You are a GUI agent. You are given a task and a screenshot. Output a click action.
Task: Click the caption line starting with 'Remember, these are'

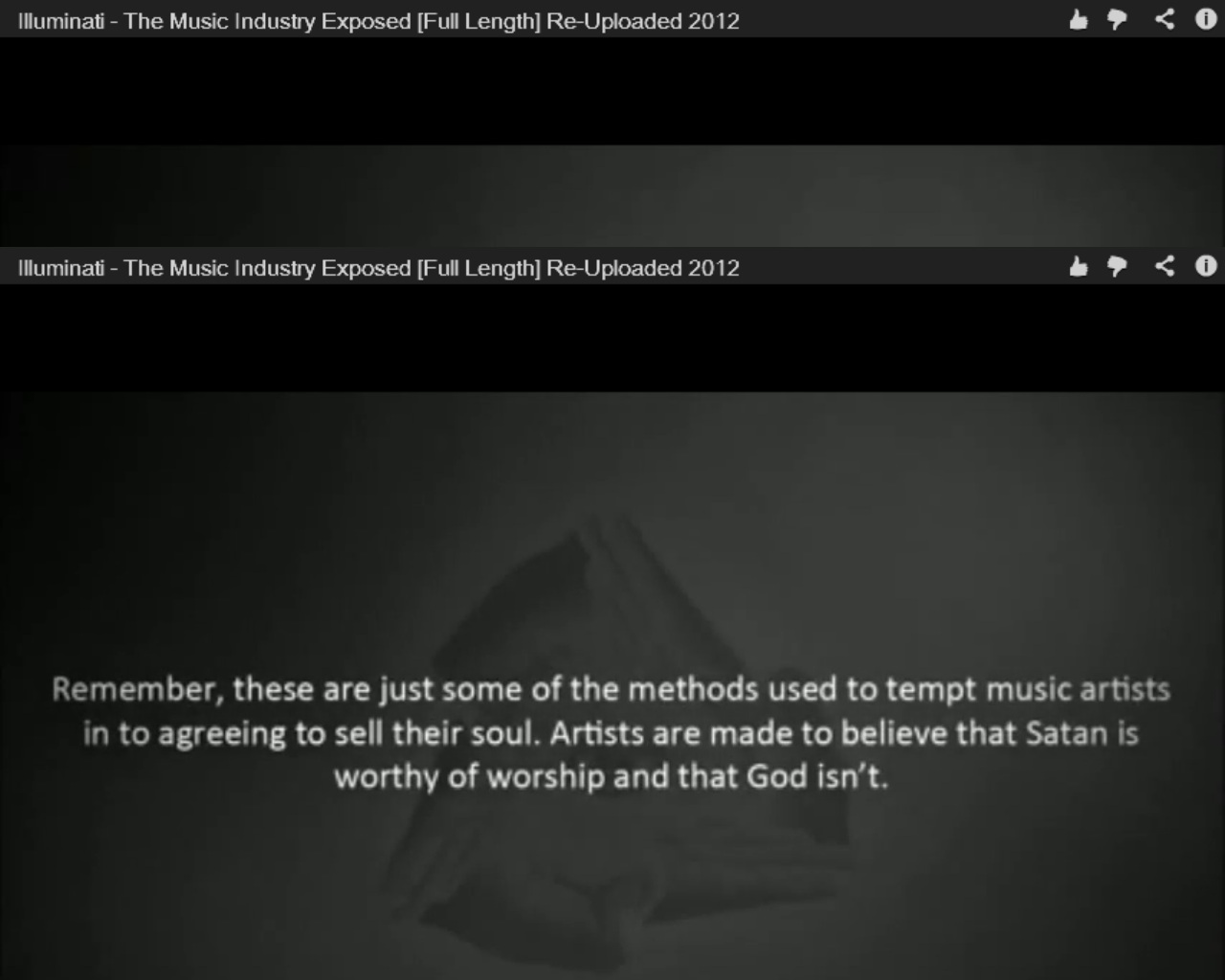611,690
